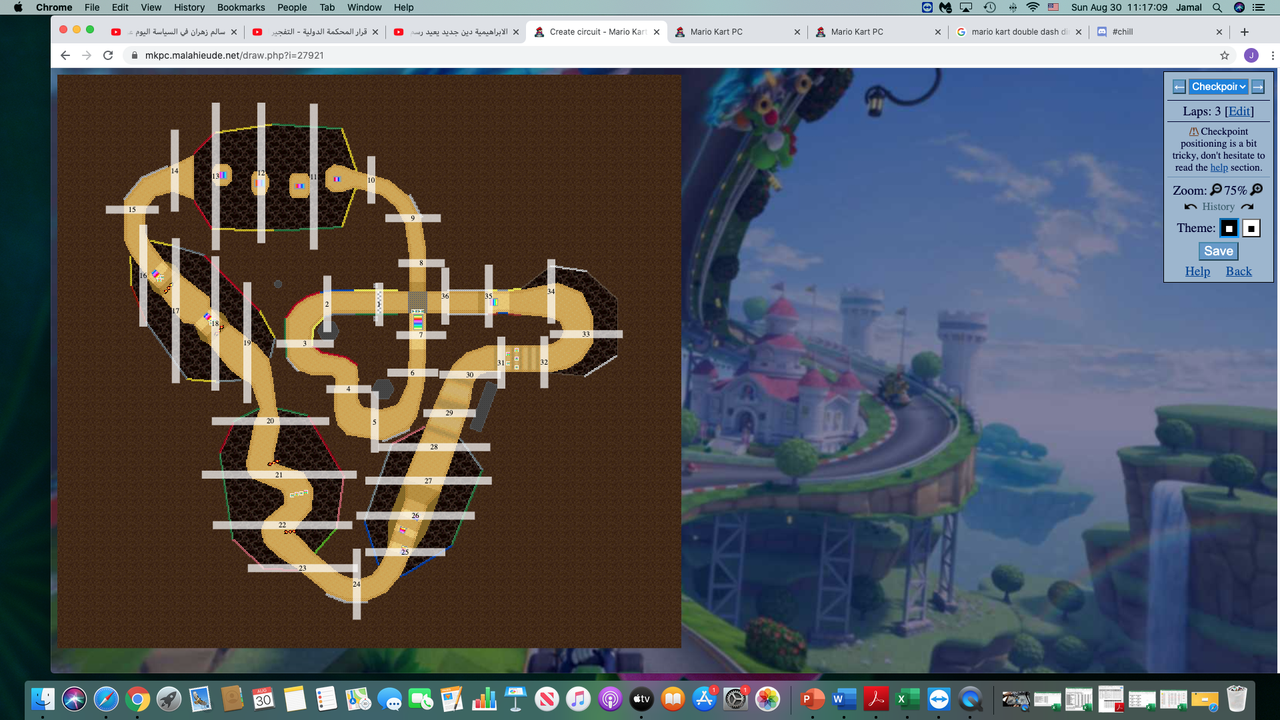Open System Preferences in the Dock

(x=736, y=699)
